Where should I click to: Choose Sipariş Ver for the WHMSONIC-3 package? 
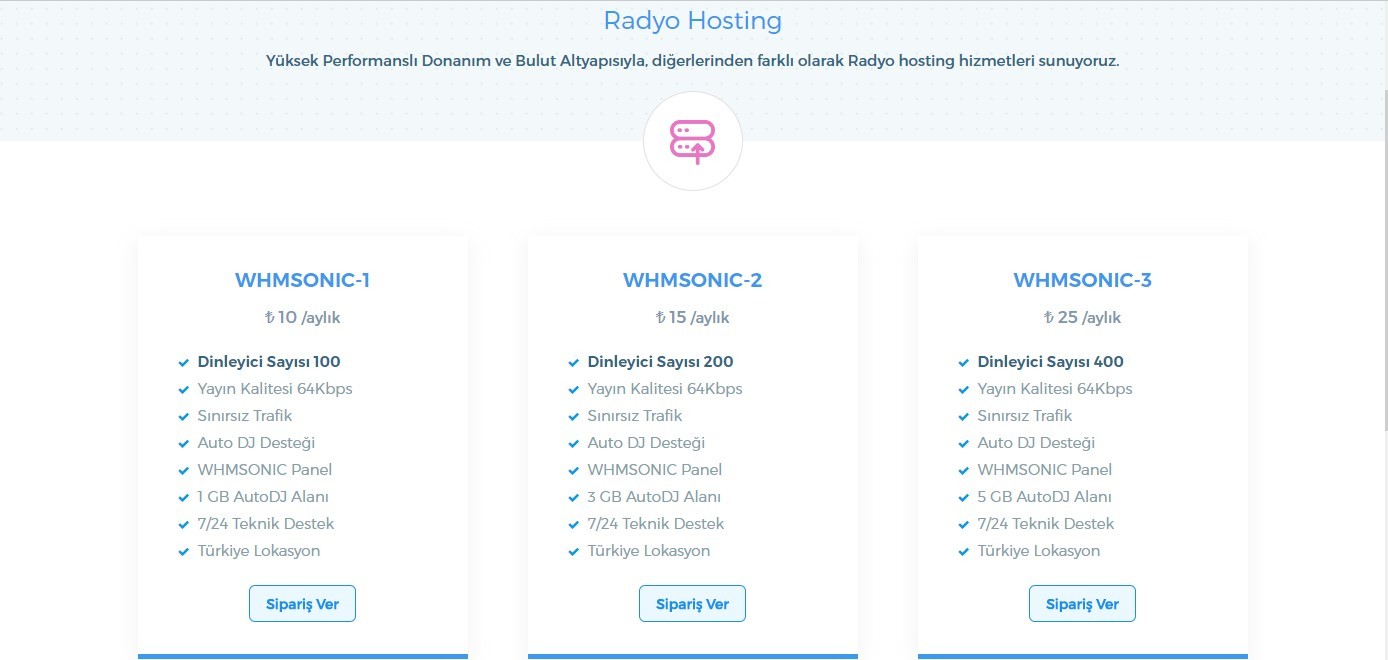pyautogui.click(x=1082, y=604)
